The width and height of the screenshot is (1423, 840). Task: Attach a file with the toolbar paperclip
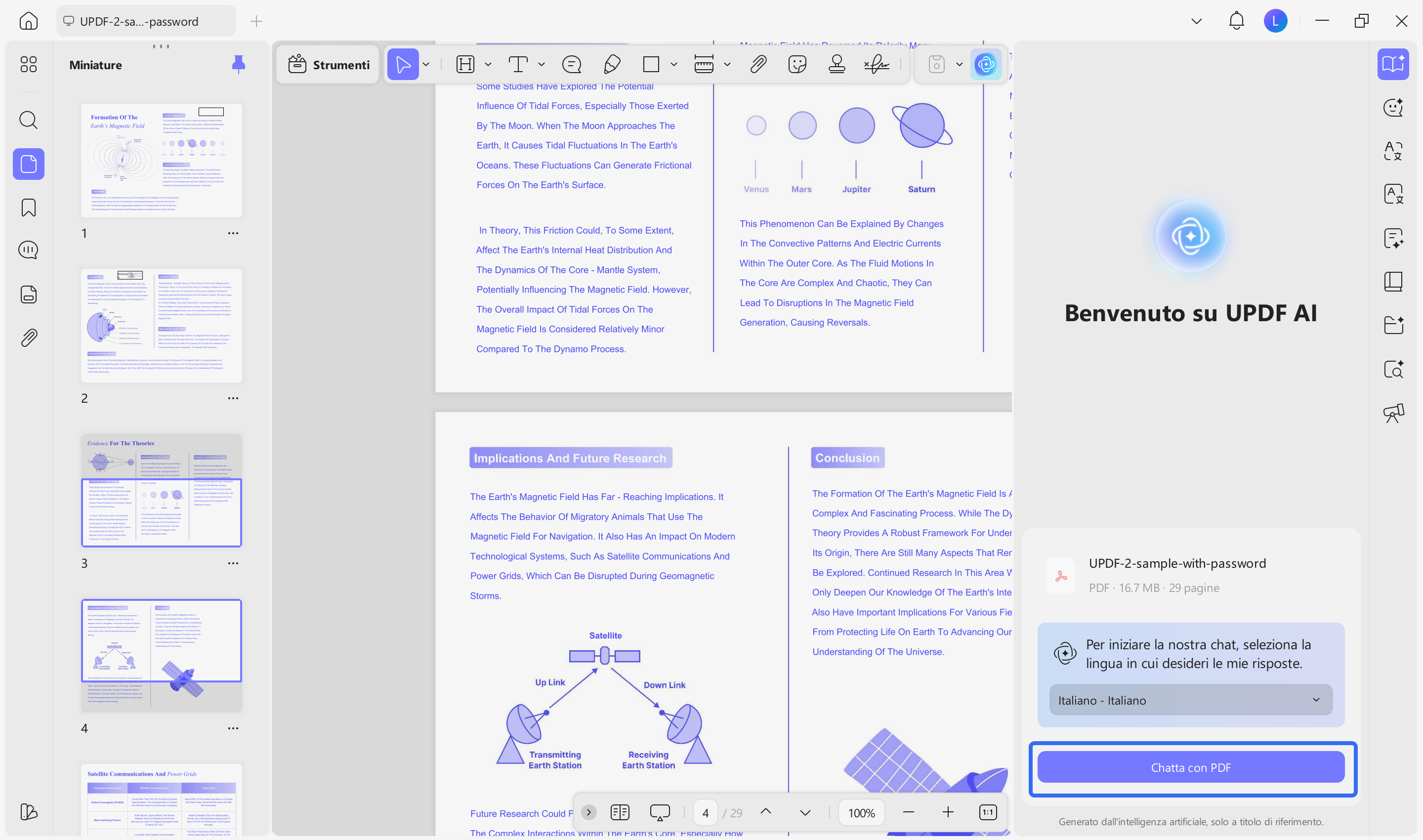pyautogui.click(x=758, y=65)
